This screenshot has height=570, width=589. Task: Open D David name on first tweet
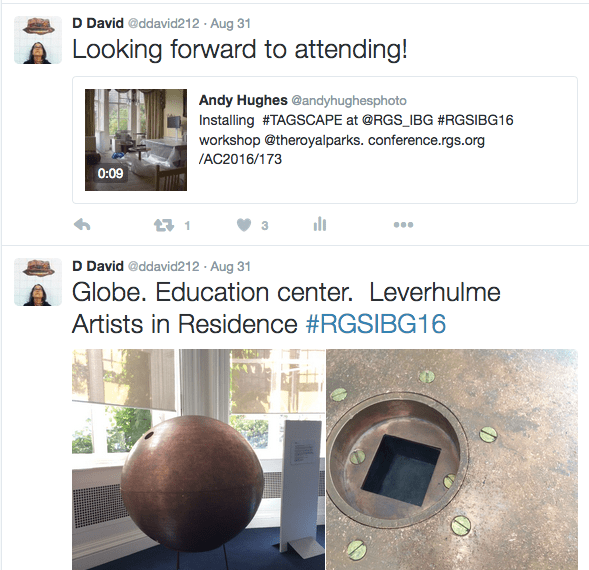point(98,23)
